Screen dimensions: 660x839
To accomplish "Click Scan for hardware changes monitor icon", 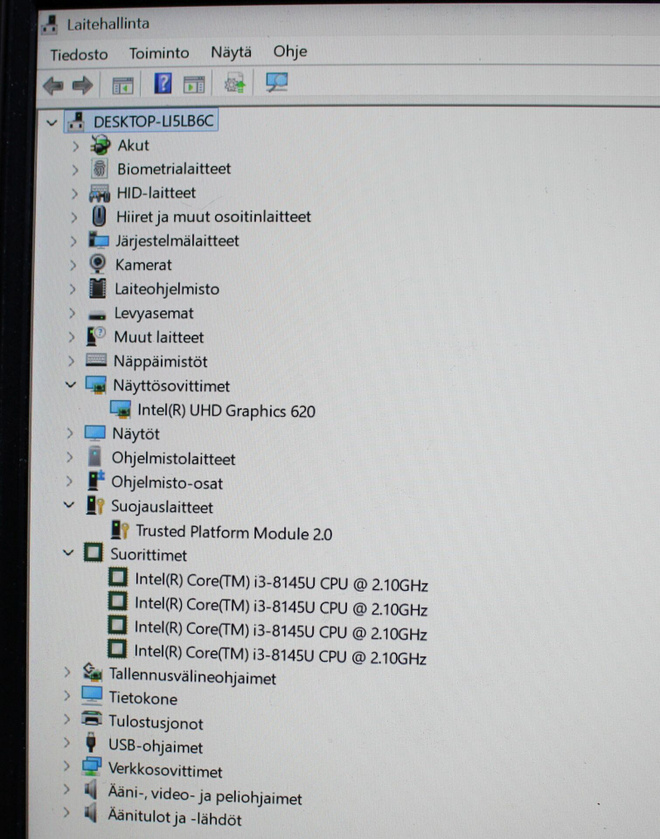I will pos(277,82).
